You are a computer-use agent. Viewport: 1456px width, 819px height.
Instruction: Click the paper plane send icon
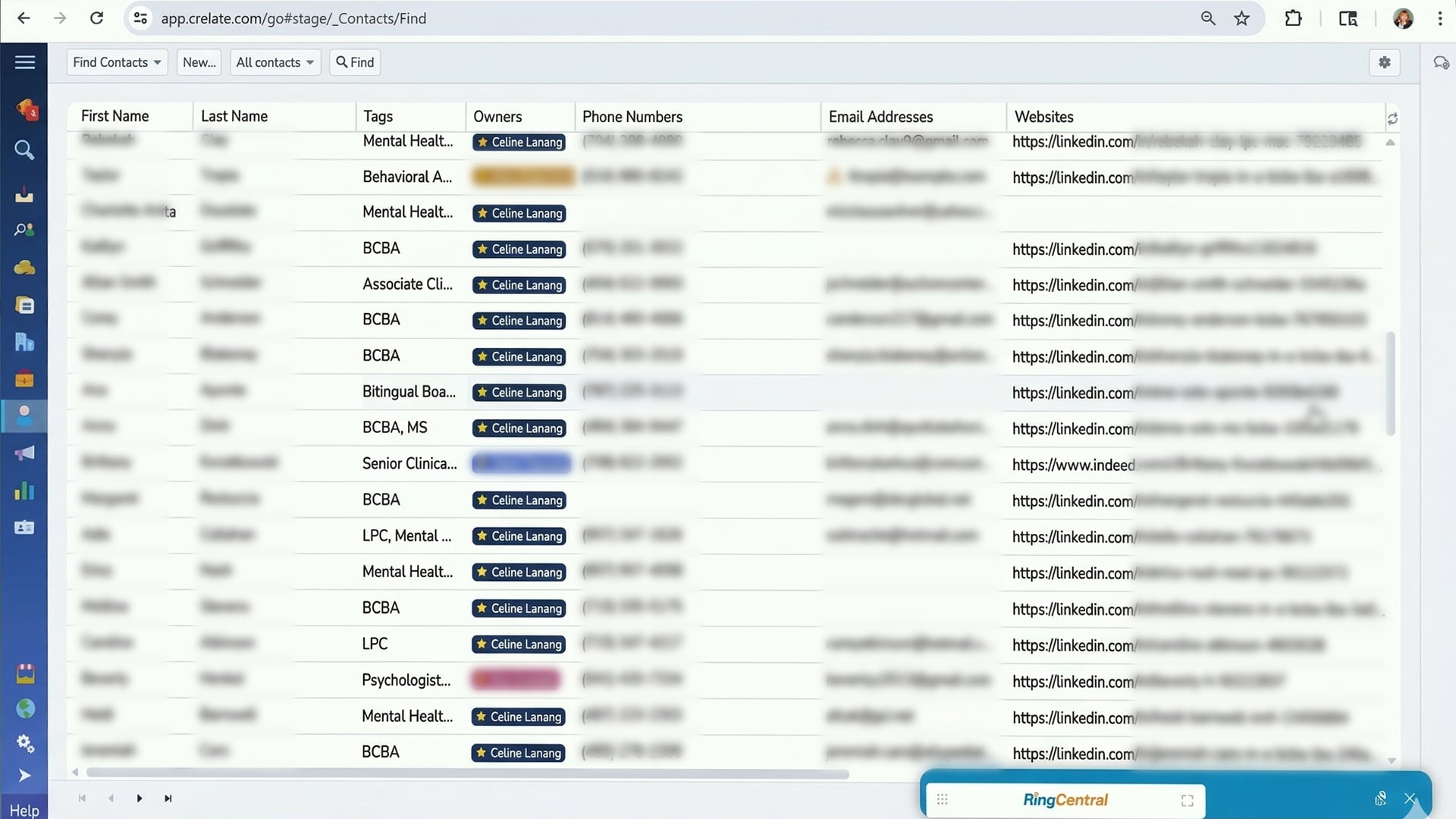tap(24, 776)
